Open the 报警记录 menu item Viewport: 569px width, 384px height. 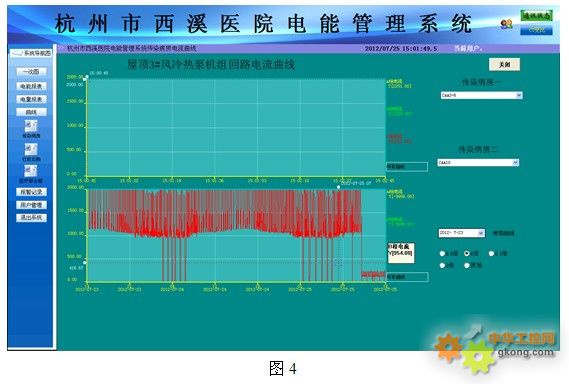coord(31,192)
